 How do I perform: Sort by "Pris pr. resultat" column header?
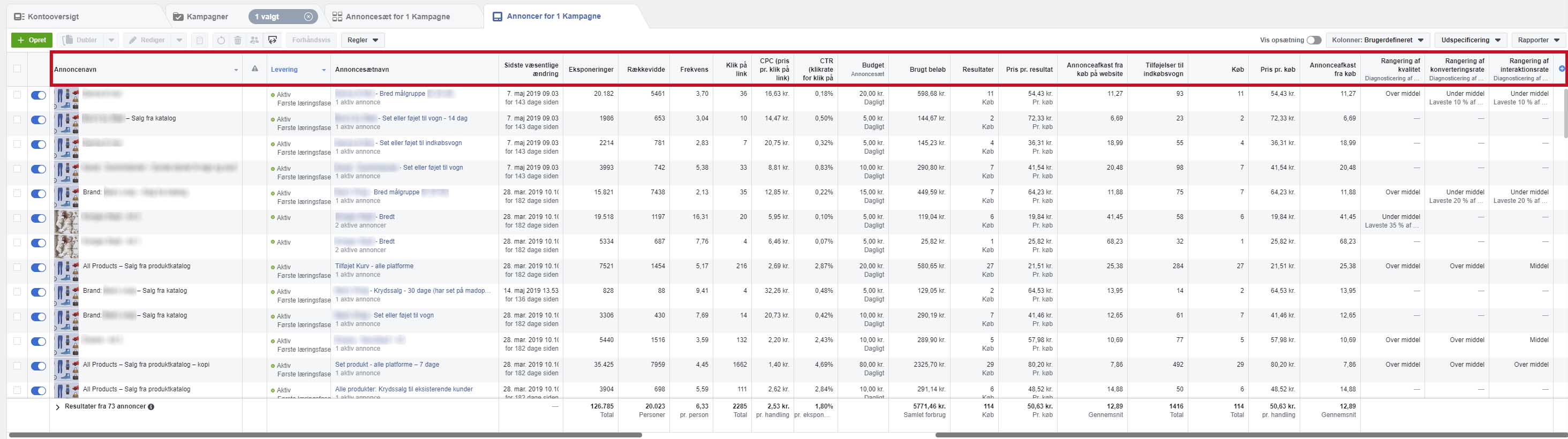point(1029,70)
